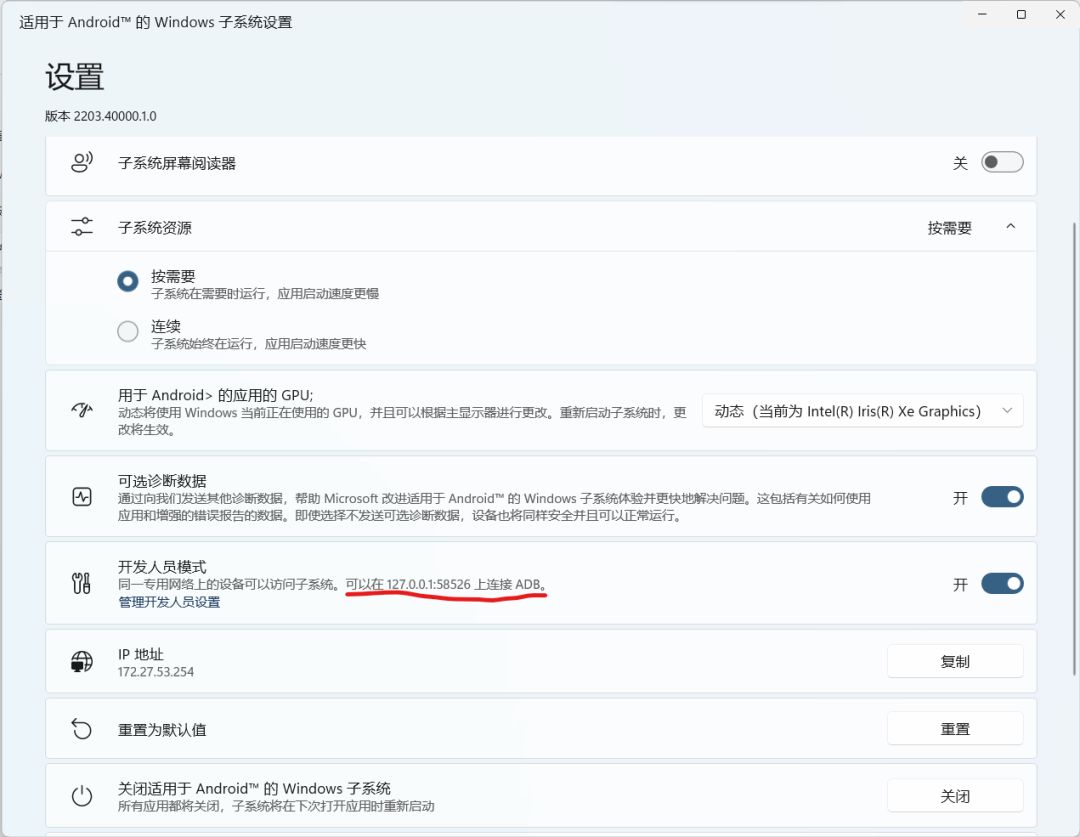Toggle the 子系统屏幕阅读器 switch on
This screenshot has width=1080, height=837.
(x=1002, y=163)
